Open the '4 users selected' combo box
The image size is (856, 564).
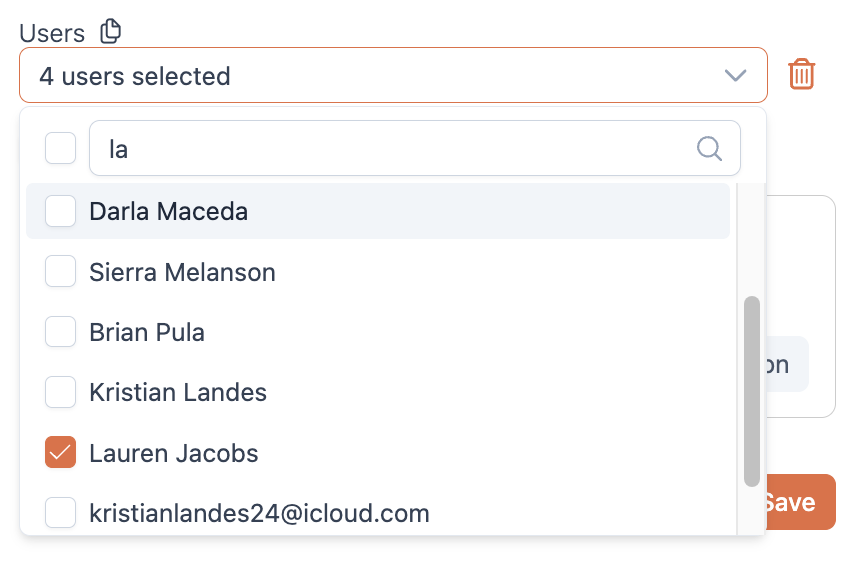tap(393, 75)
